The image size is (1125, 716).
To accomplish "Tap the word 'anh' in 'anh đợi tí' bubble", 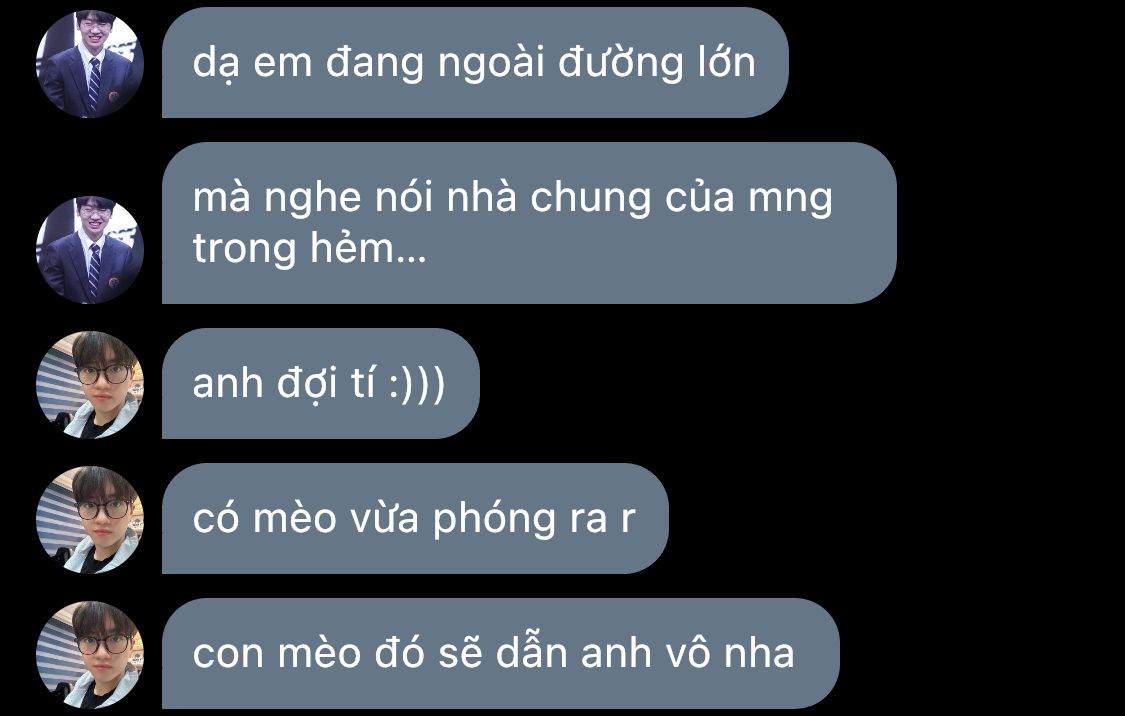I will click(227, 384).
